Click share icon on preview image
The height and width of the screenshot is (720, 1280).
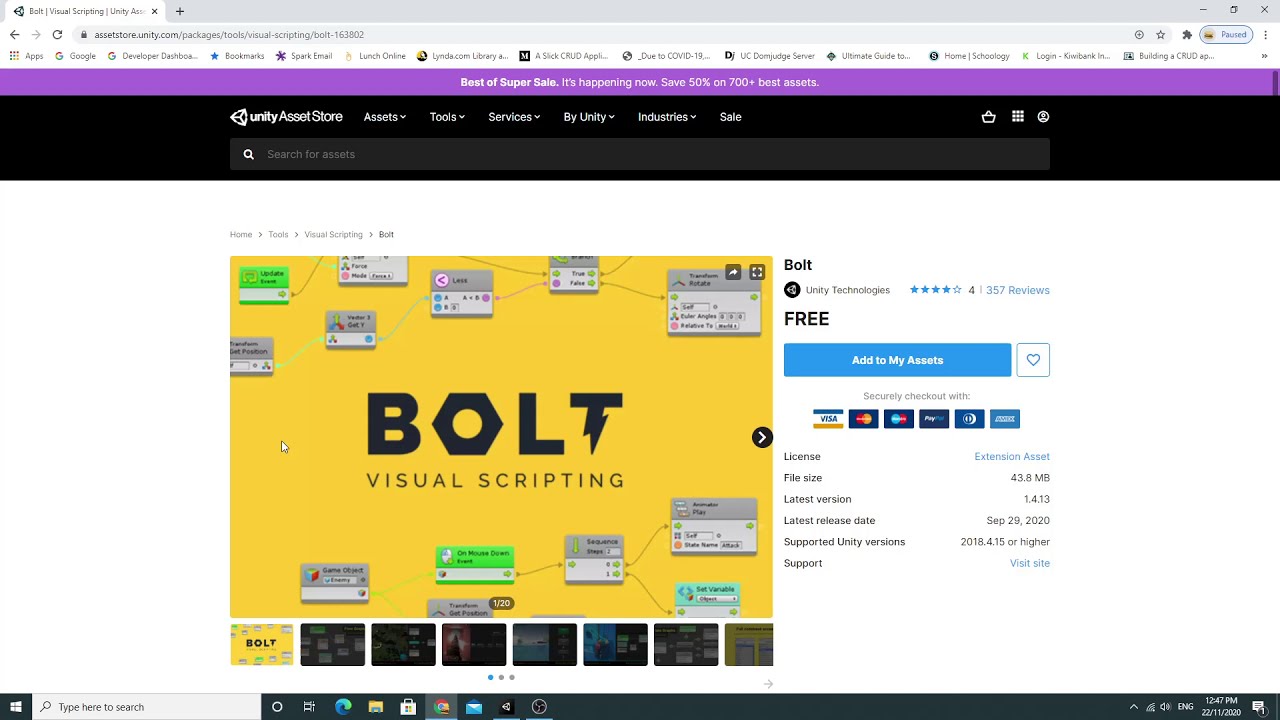point(733,272)
